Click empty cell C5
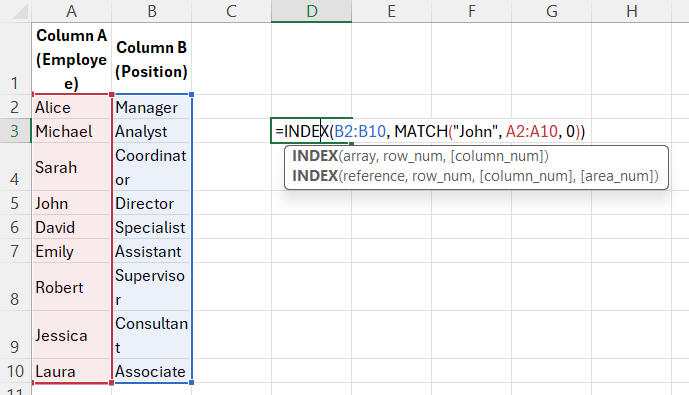689x395 pixels. click(232, 203)
